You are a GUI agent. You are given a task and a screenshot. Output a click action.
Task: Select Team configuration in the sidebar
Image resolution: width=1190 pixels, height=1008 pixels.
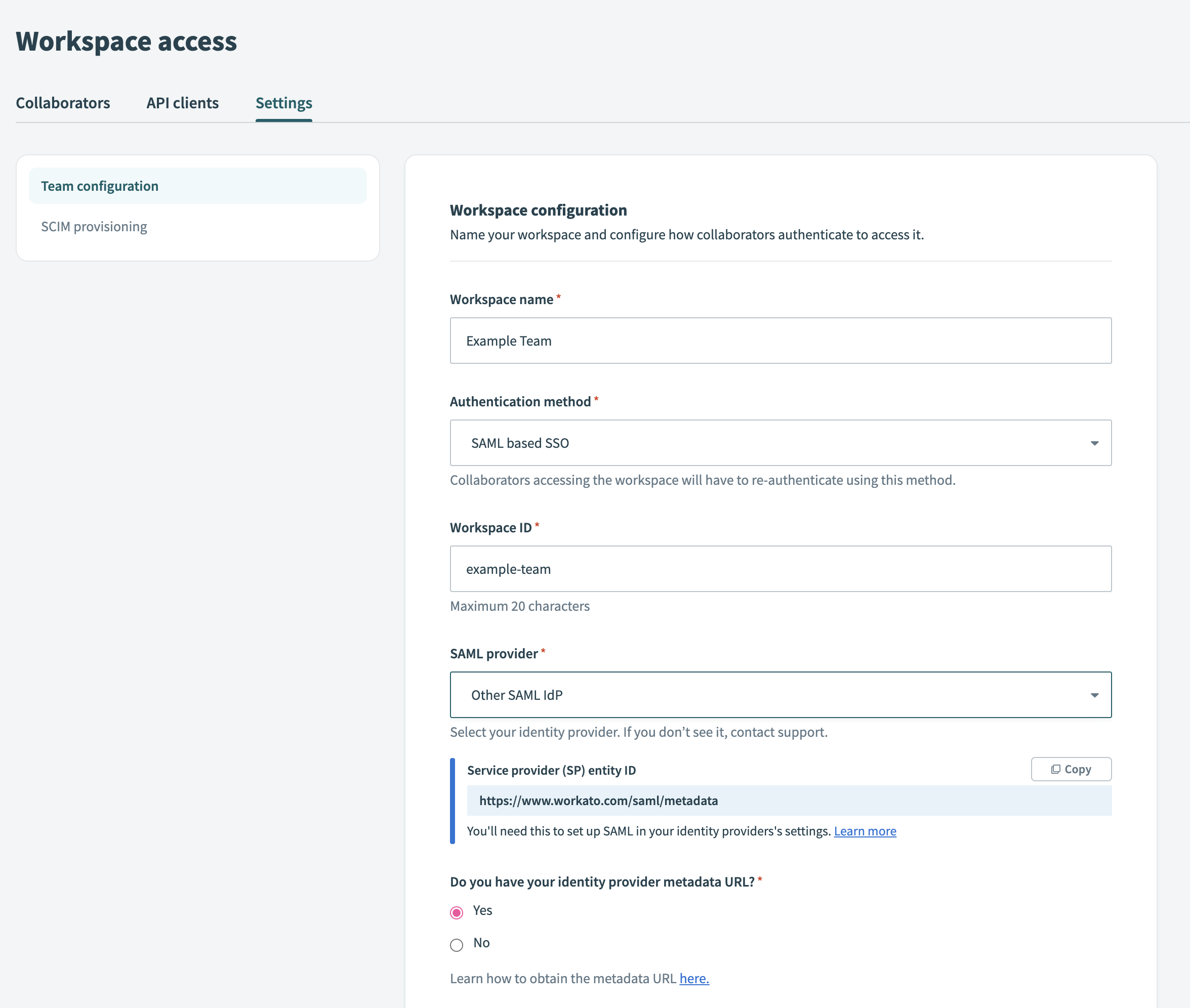99,185
